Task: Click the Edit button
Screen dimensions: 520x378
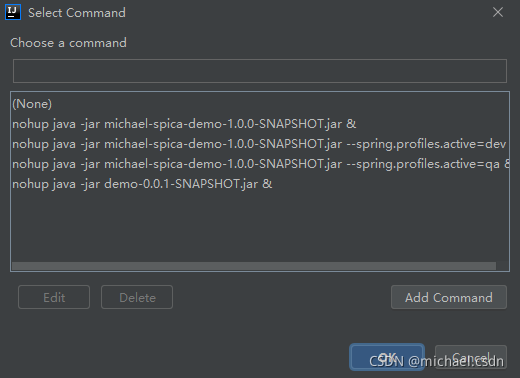Action: (54, 297)
